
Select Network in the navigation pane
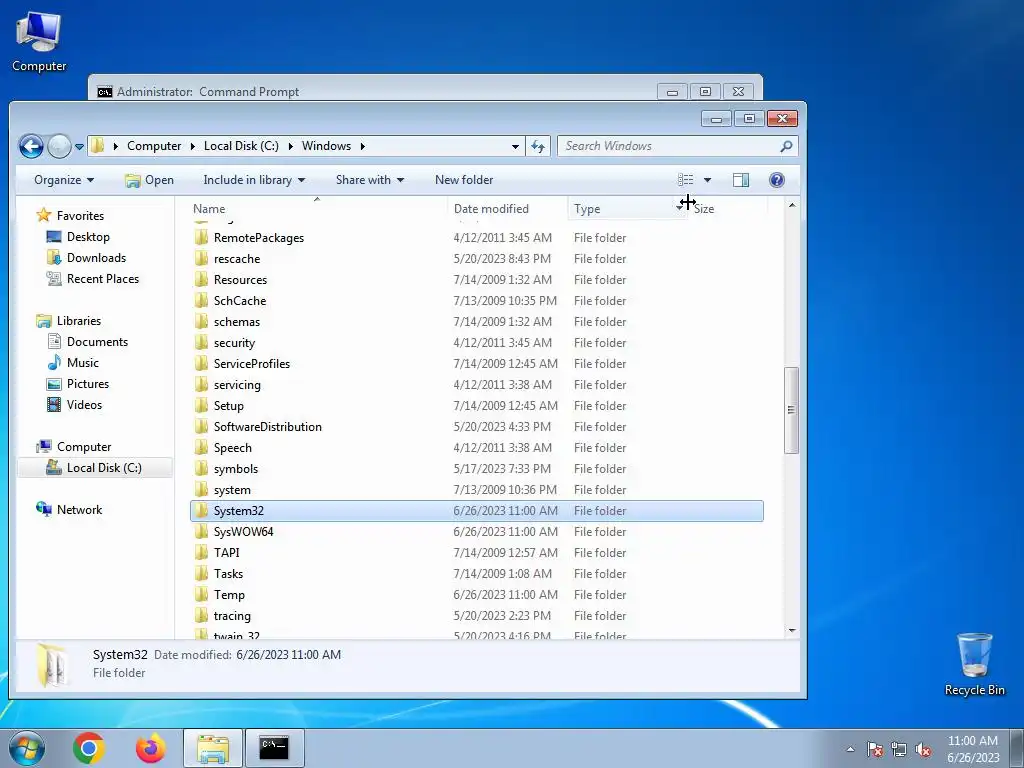[79, 509]
